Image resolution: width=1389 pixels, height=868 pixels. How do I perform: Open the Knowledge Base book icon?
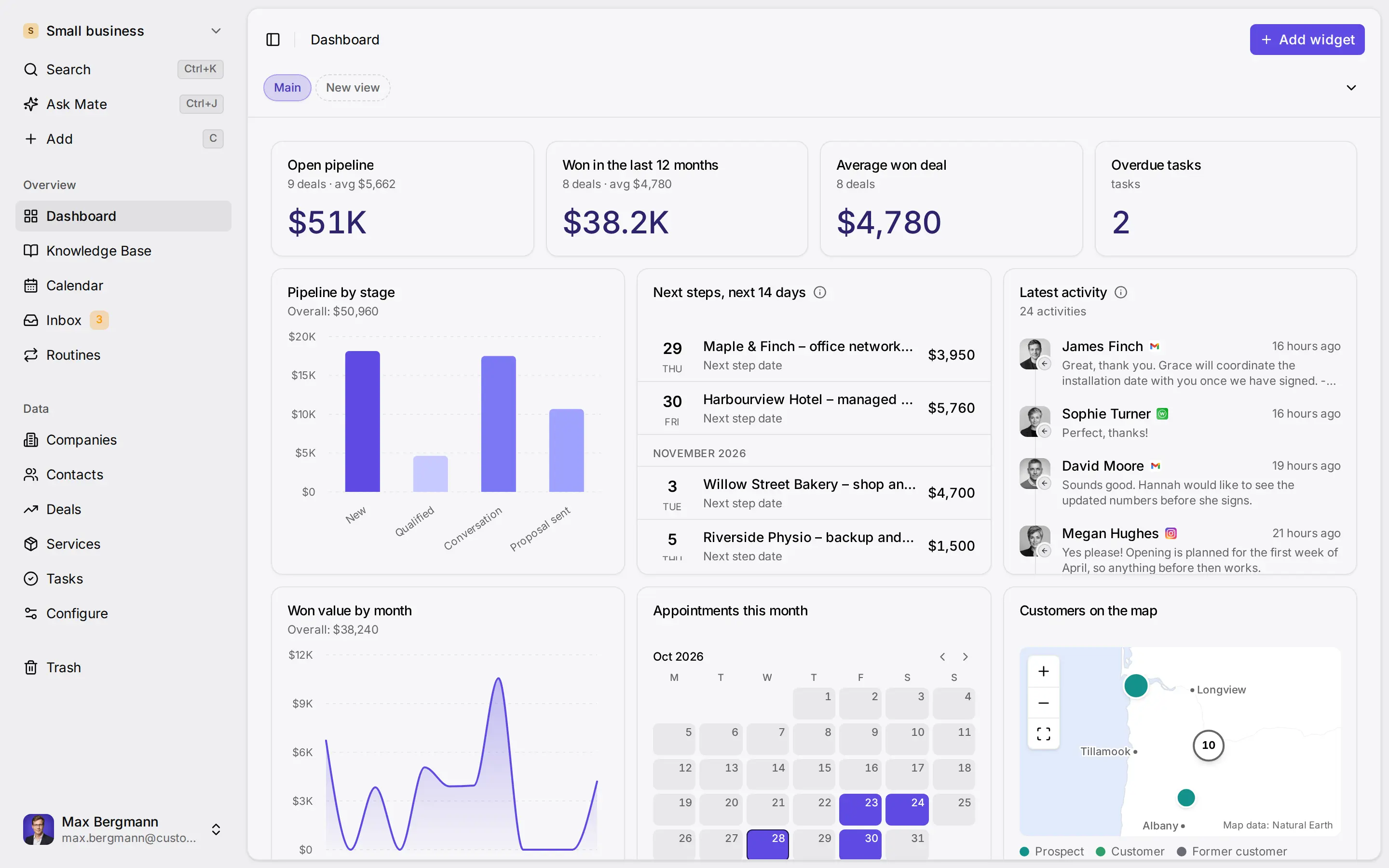click(x=30, y=251)
